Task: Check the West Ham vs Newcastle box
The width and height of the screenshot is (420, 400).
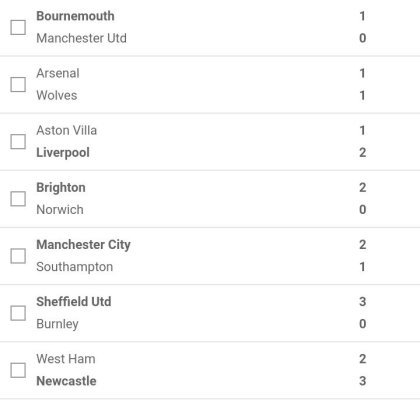Action: coord(18,370)
